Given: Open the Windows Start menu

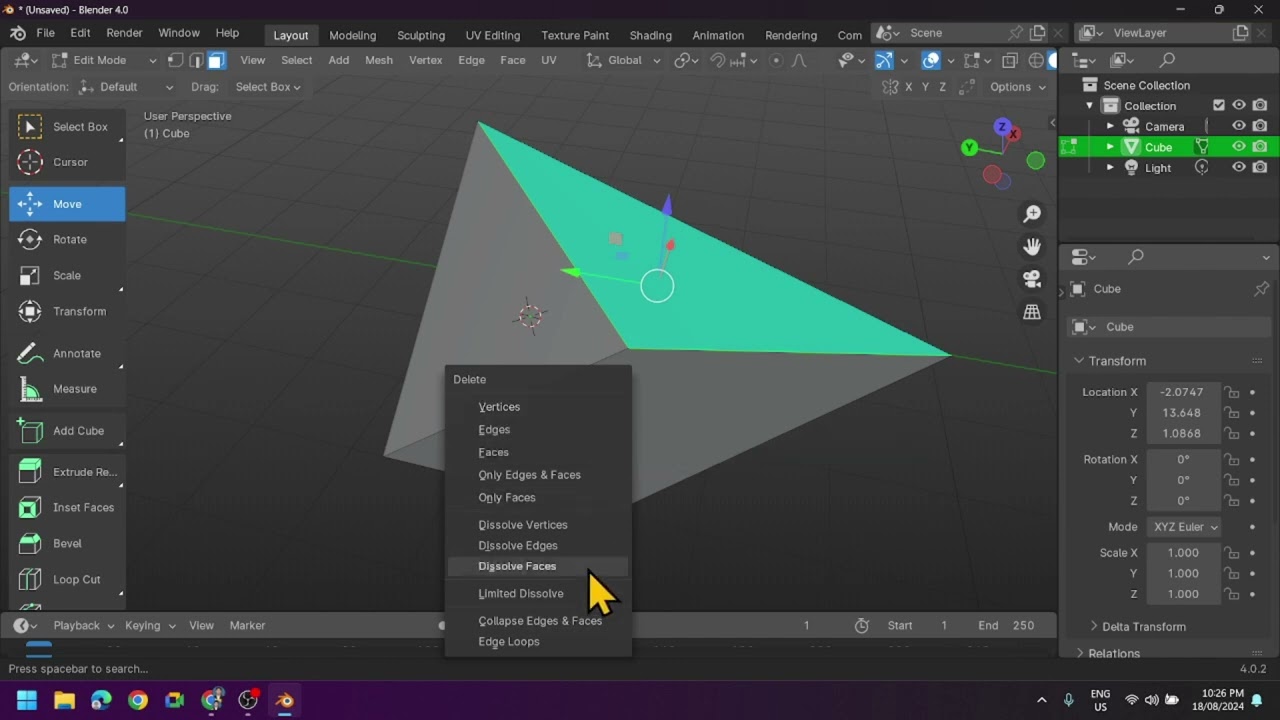Looking at the screenshot, I should 27,700.
